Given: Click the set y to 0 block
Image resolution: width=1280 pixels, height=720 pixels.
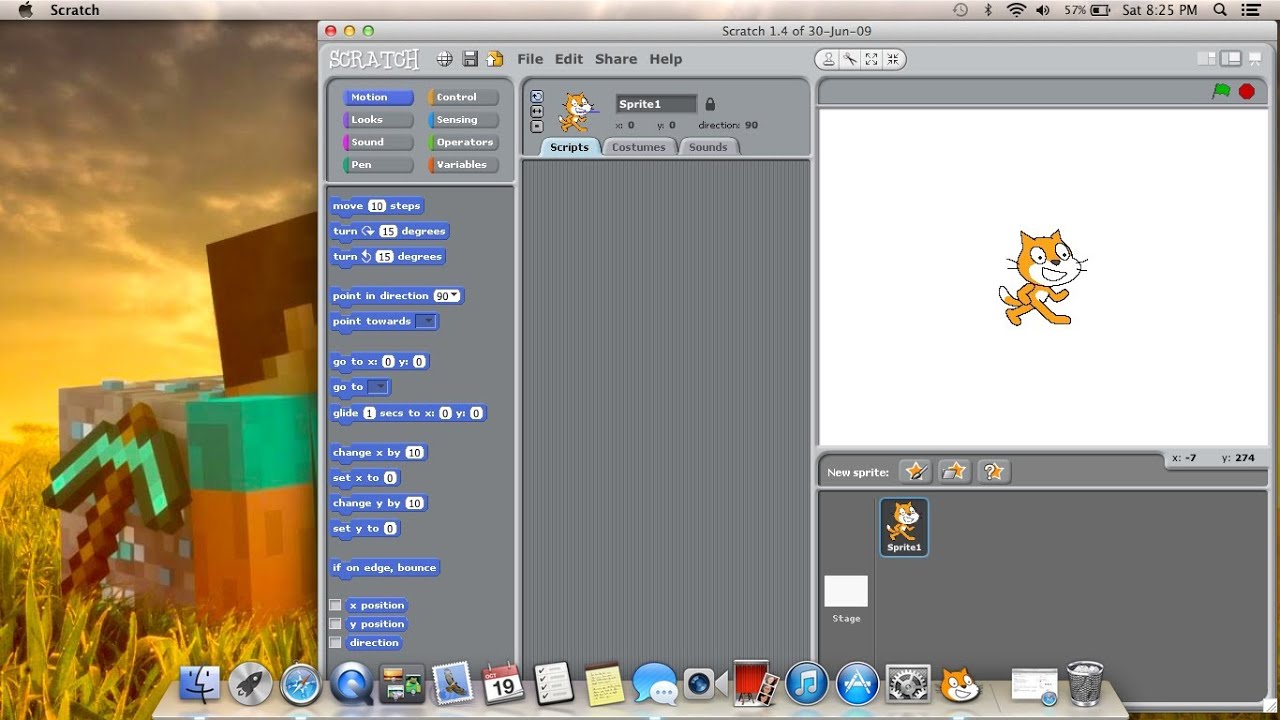Looking at the screenshot, I should 365,529.
